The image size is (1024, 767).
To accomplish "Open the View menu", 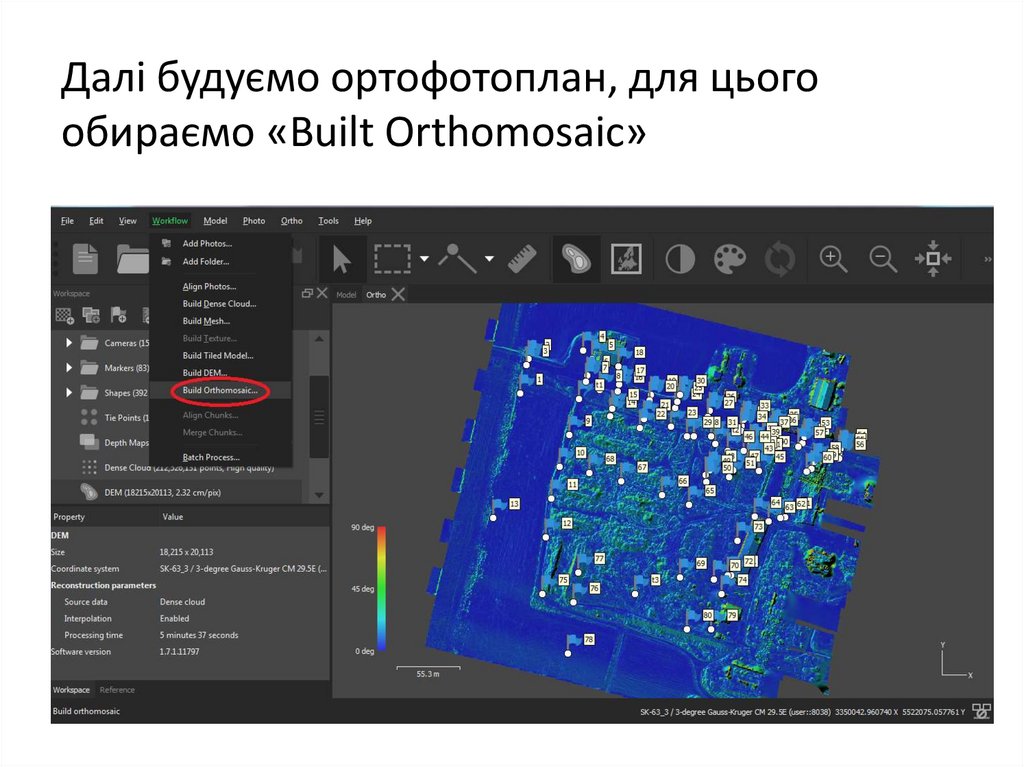I will coord(127,221).
